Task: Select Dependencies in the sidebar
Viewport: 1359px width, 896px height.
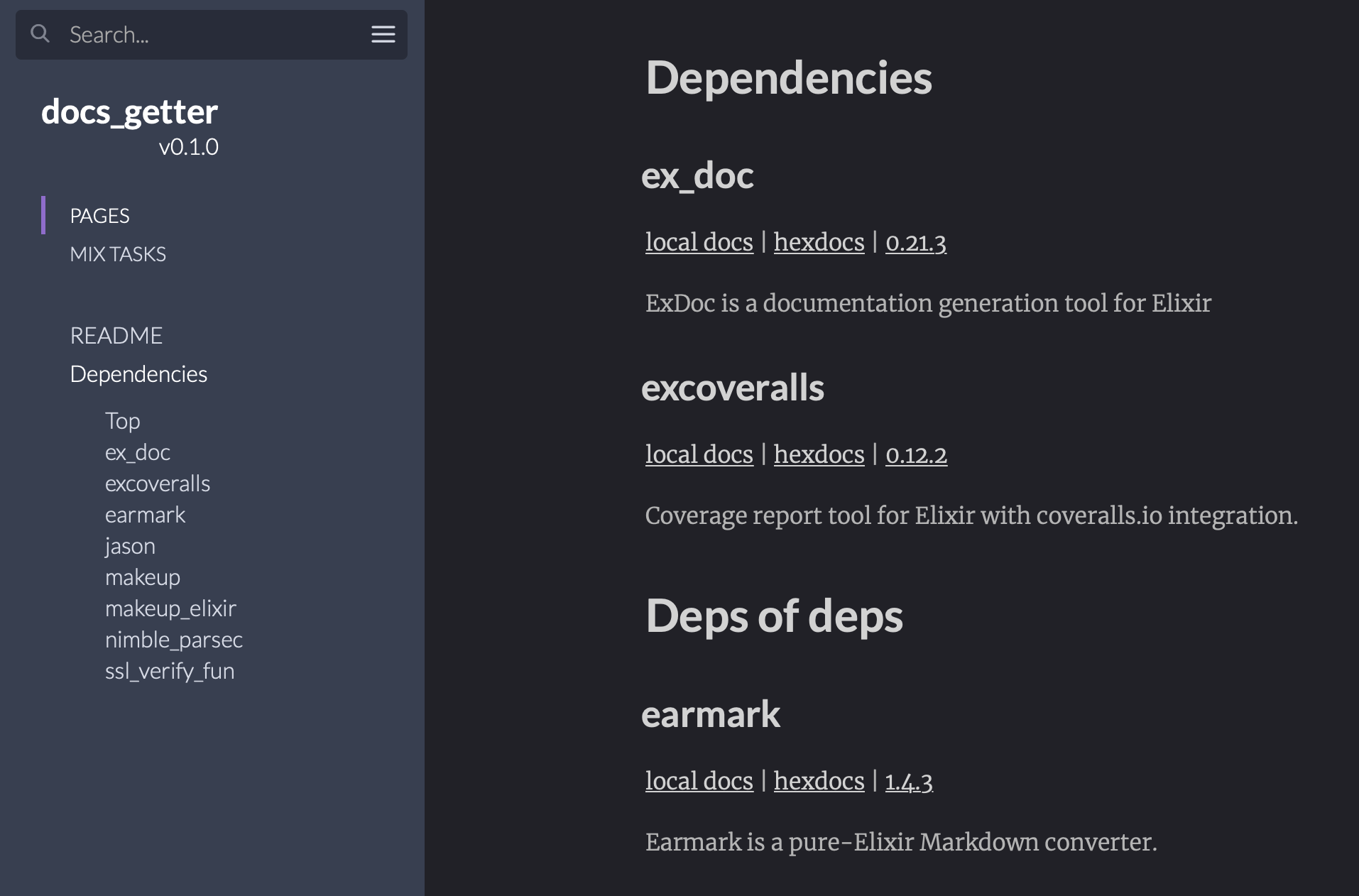Action: click(138, 373)
